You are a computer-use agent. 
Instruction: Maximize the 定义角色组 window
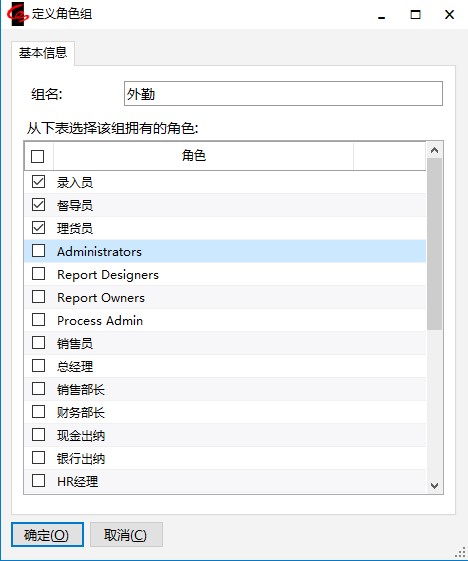415,15
